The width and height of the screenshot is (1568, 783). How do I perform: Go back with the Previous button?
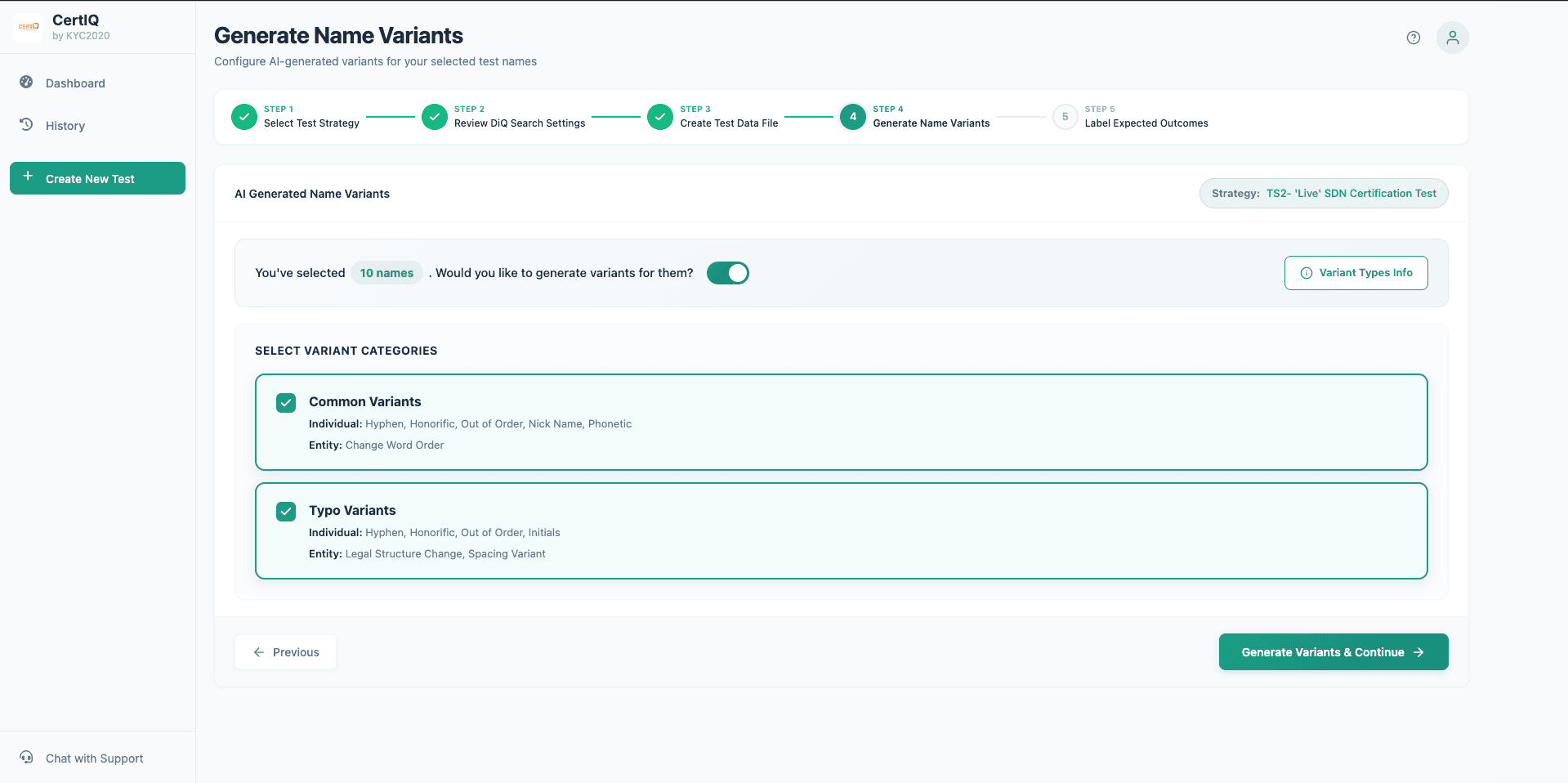(x=285, y=652)
